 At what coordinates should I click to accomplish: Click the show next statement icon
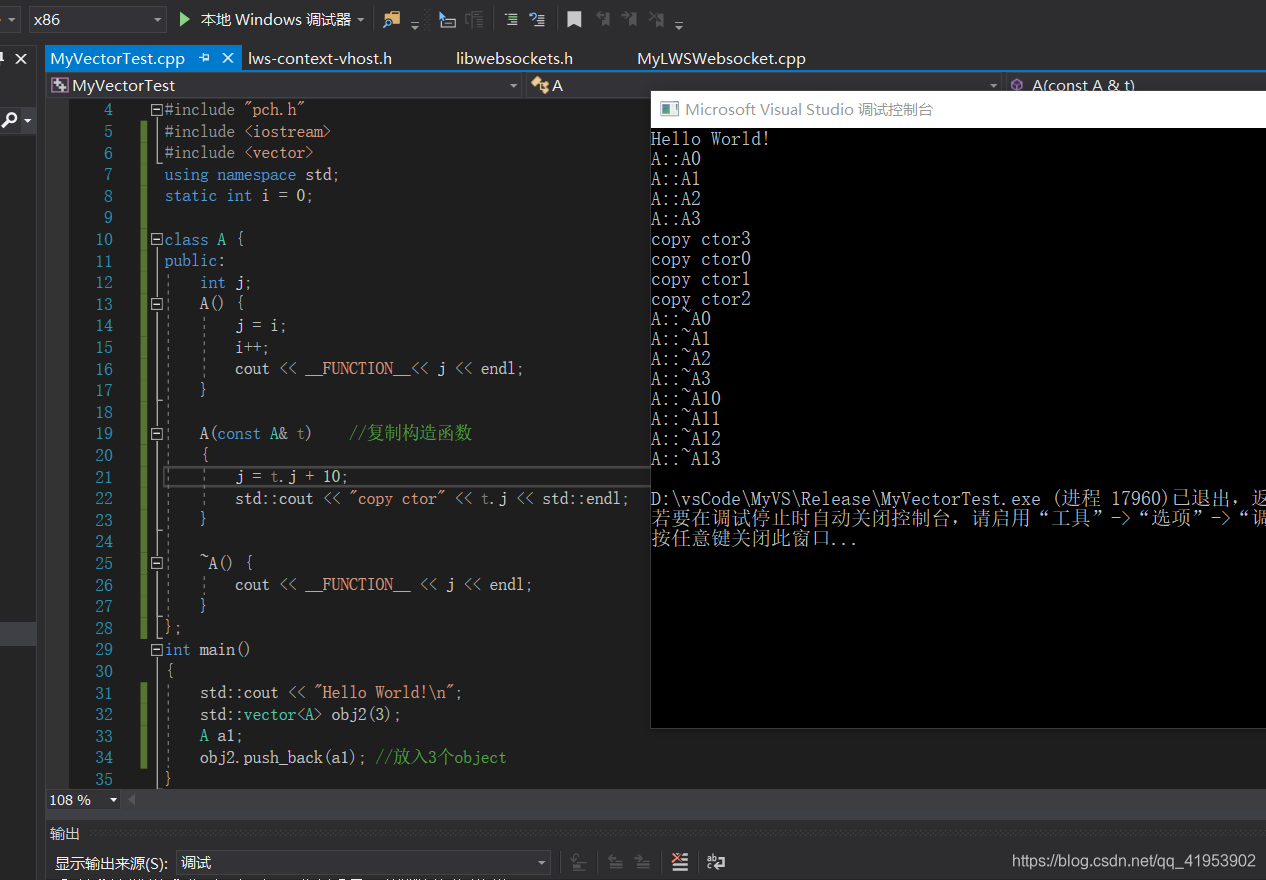pyautogui.click(x=448, y=19)
